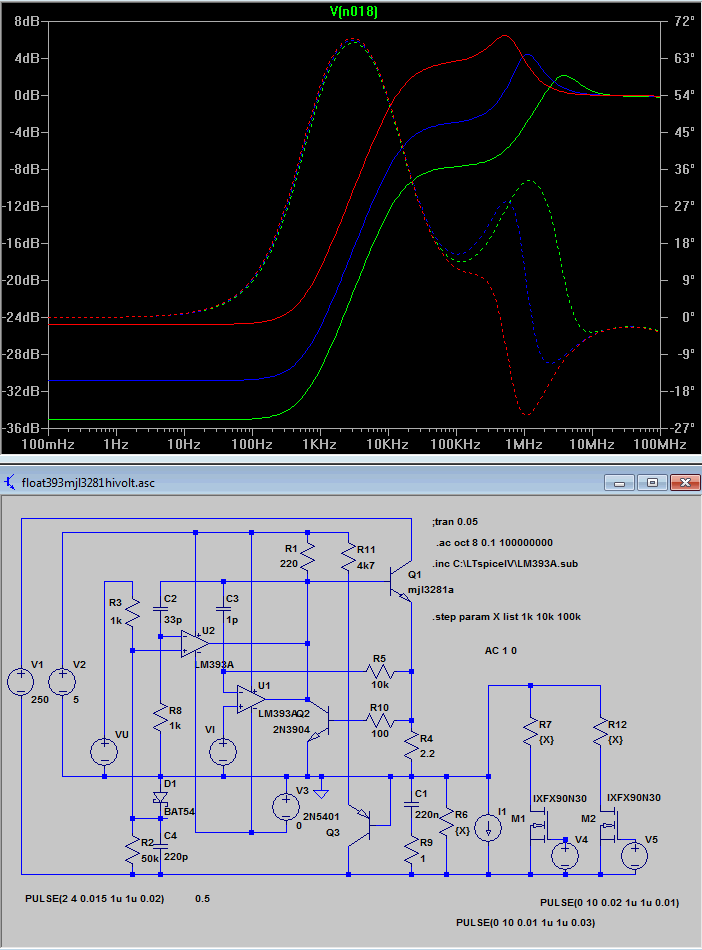The height and width of the screenshot is (950, 702).
Task: Click the '1KHz' frequency axis label
Action: pos(319,444)
